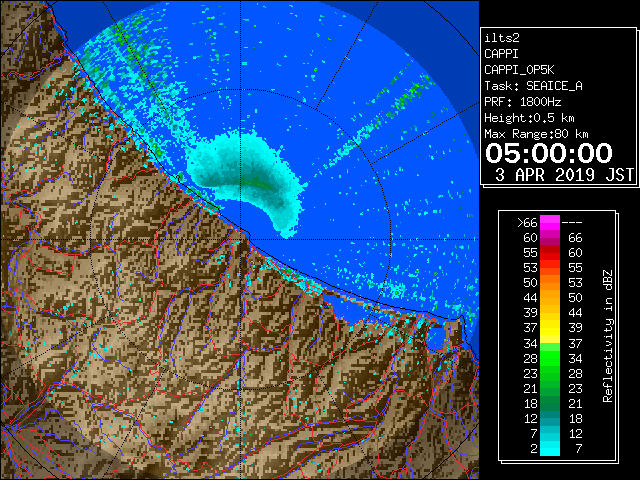
Task: Click the 'Reflectivity in dBZ' axis label
Action: tap(608, 336)
